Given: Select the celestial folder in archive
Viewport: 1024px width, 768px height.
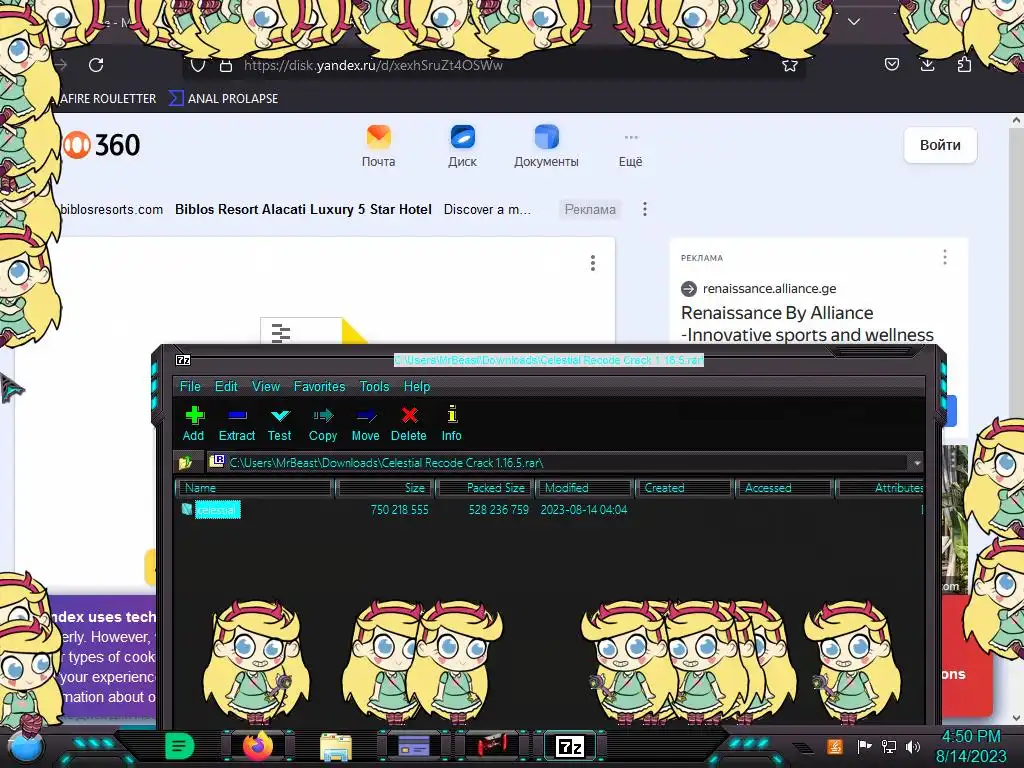Looking at the screenshot, I should coord(217,509).
